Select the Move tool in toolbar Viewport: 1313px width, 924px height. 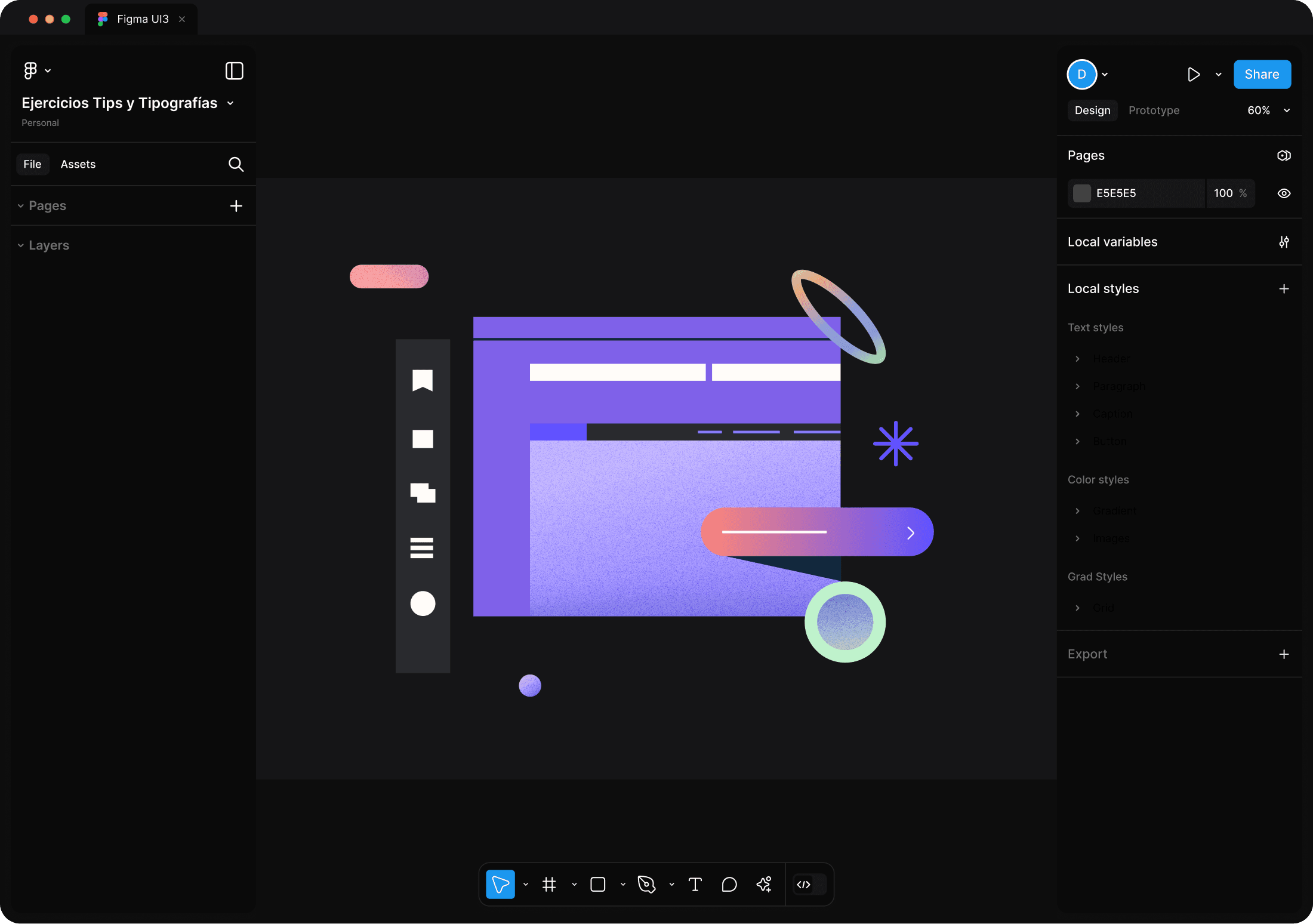pos(500,884)
